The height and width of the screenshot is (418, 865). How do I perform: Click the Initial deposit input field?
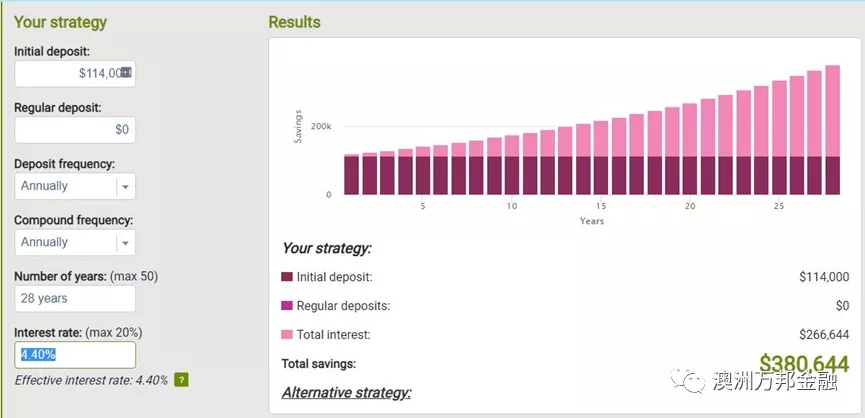tap(75, 73)
